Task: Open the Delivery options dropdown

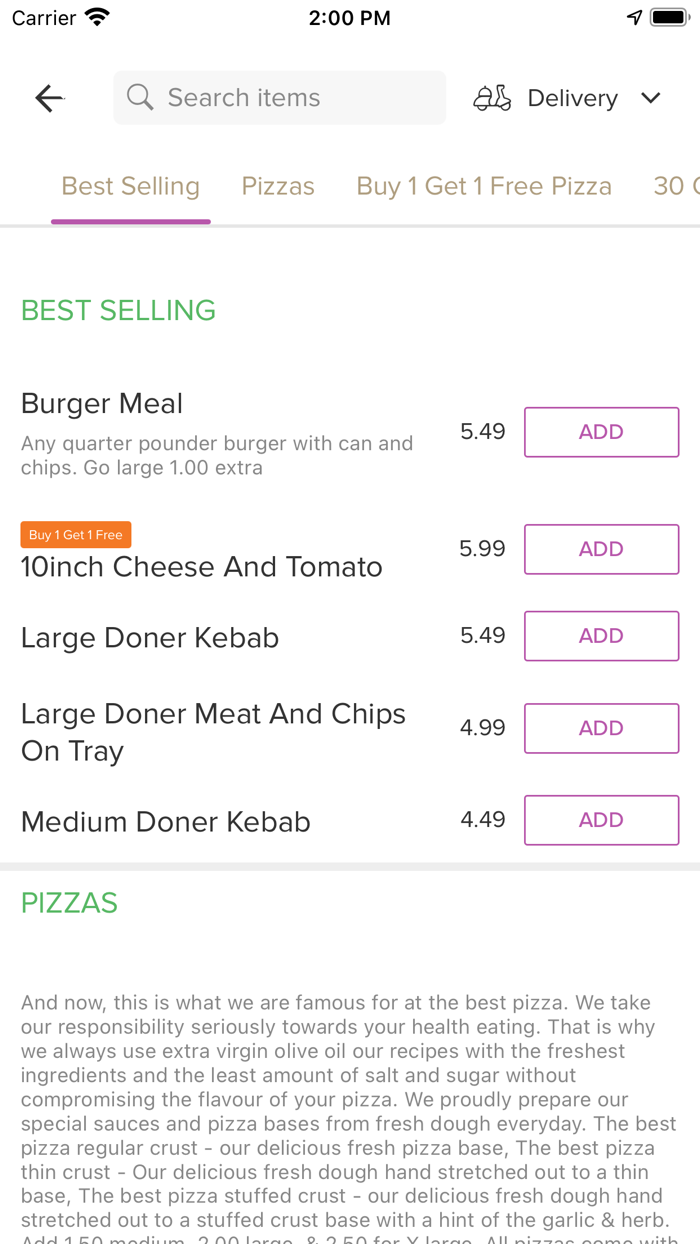Action: [572, 97]
